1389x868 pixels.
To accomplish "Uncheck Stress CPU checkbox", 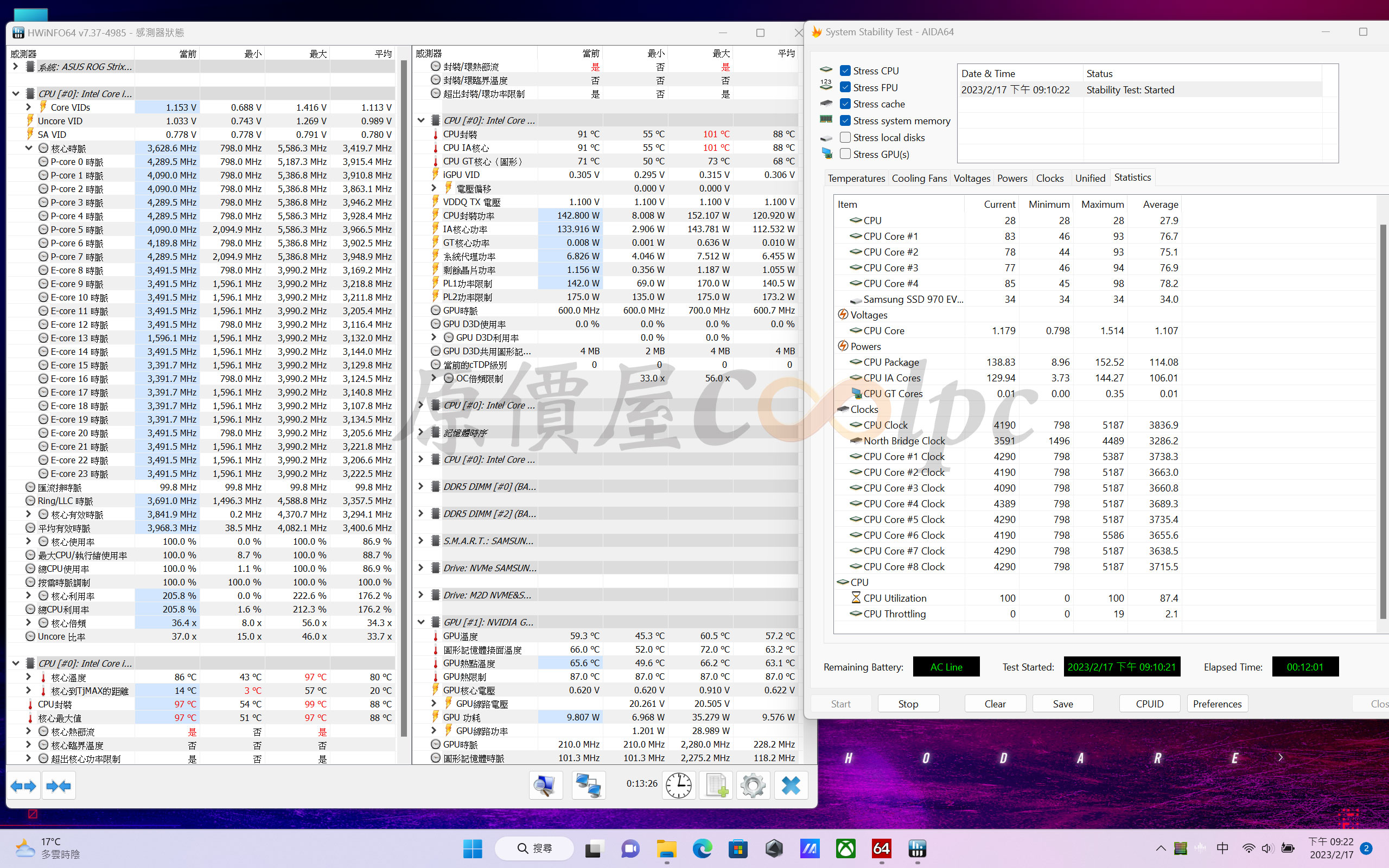I will click(845, 71).
